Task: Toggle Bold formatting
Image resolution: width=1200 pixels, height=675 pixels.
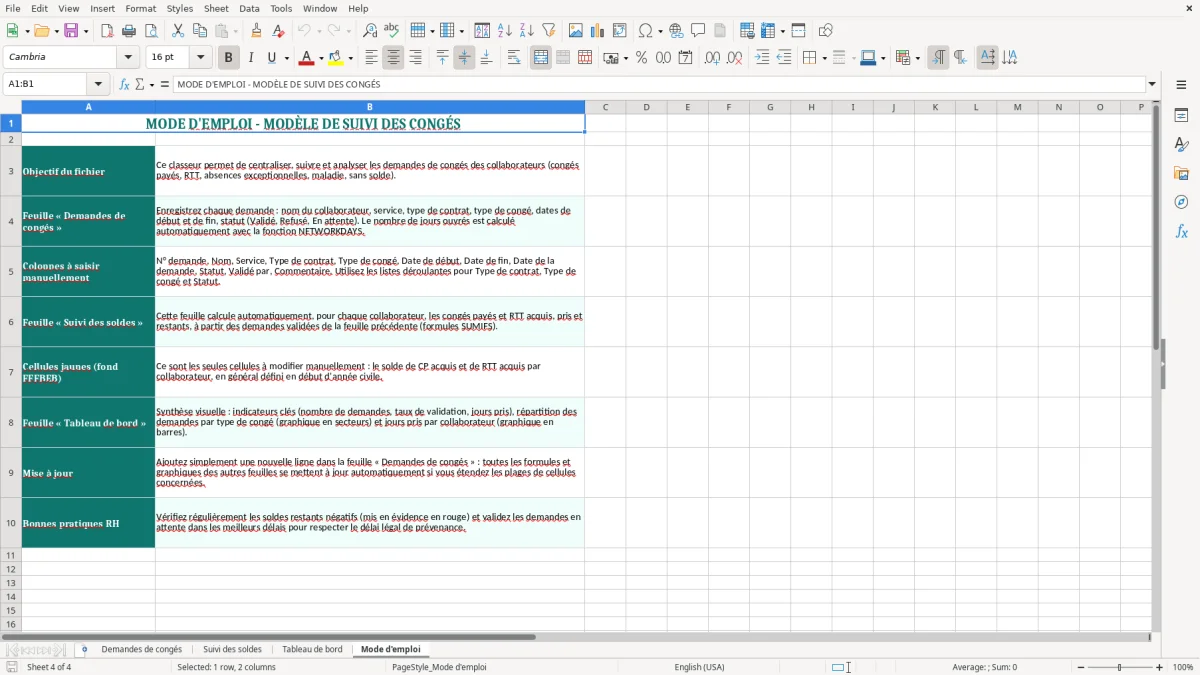Action: [x=228, y=58]
